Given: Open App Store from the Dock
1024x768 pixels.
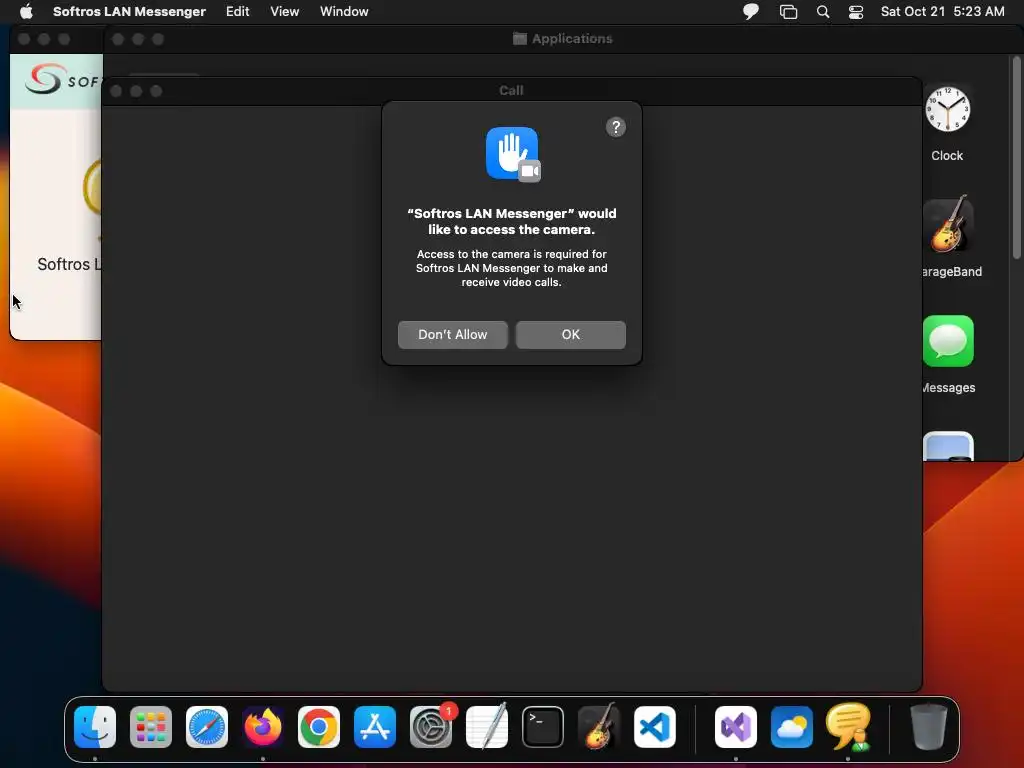Looking at the screenshot, I should tap(375, 727).
